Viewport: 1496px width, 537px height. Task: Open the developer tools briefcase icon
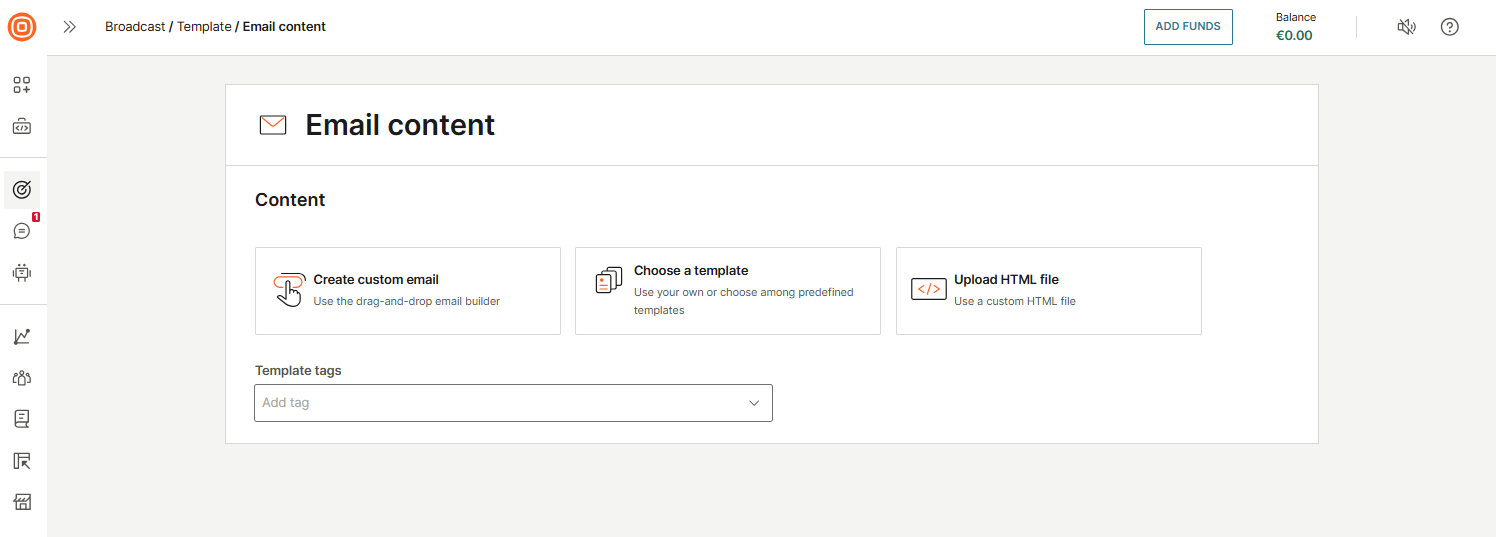point(22,127)
